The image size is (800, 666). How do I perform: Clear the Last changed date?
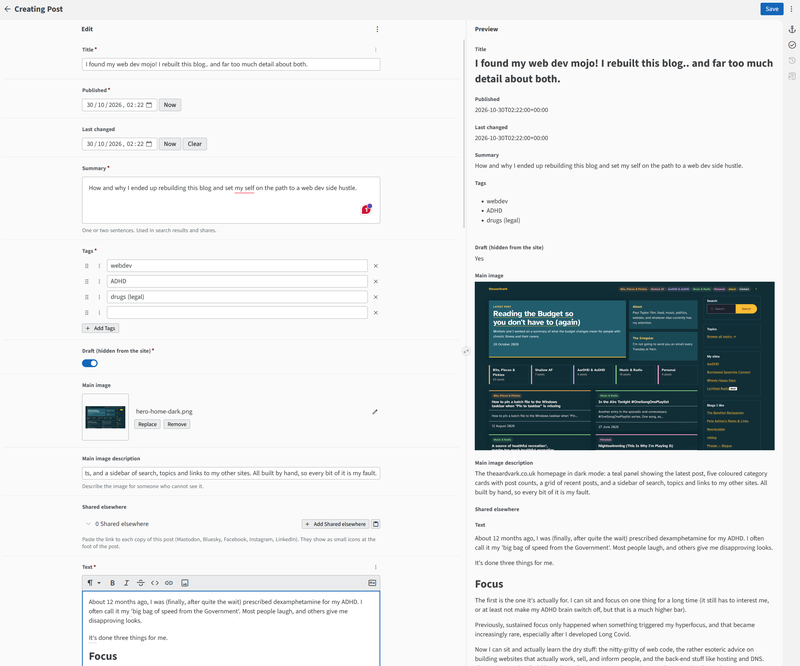(194, 144)
